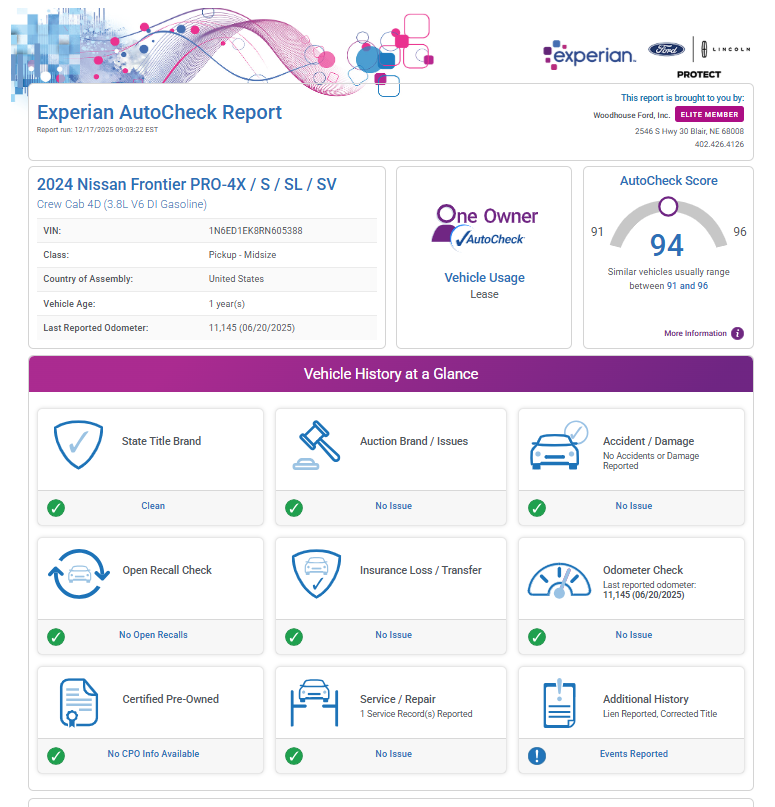Click green checkmark beside No Open Recalls
Screen dimensions: 775x807
pyautogui.click(x=56, y=637)
